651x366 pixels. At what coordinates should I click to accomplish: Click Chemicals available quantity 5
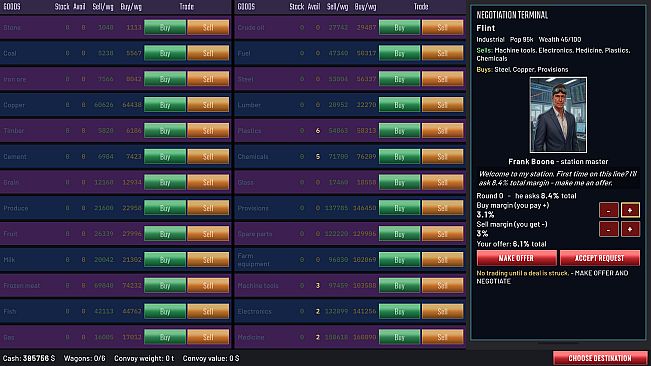318,156
